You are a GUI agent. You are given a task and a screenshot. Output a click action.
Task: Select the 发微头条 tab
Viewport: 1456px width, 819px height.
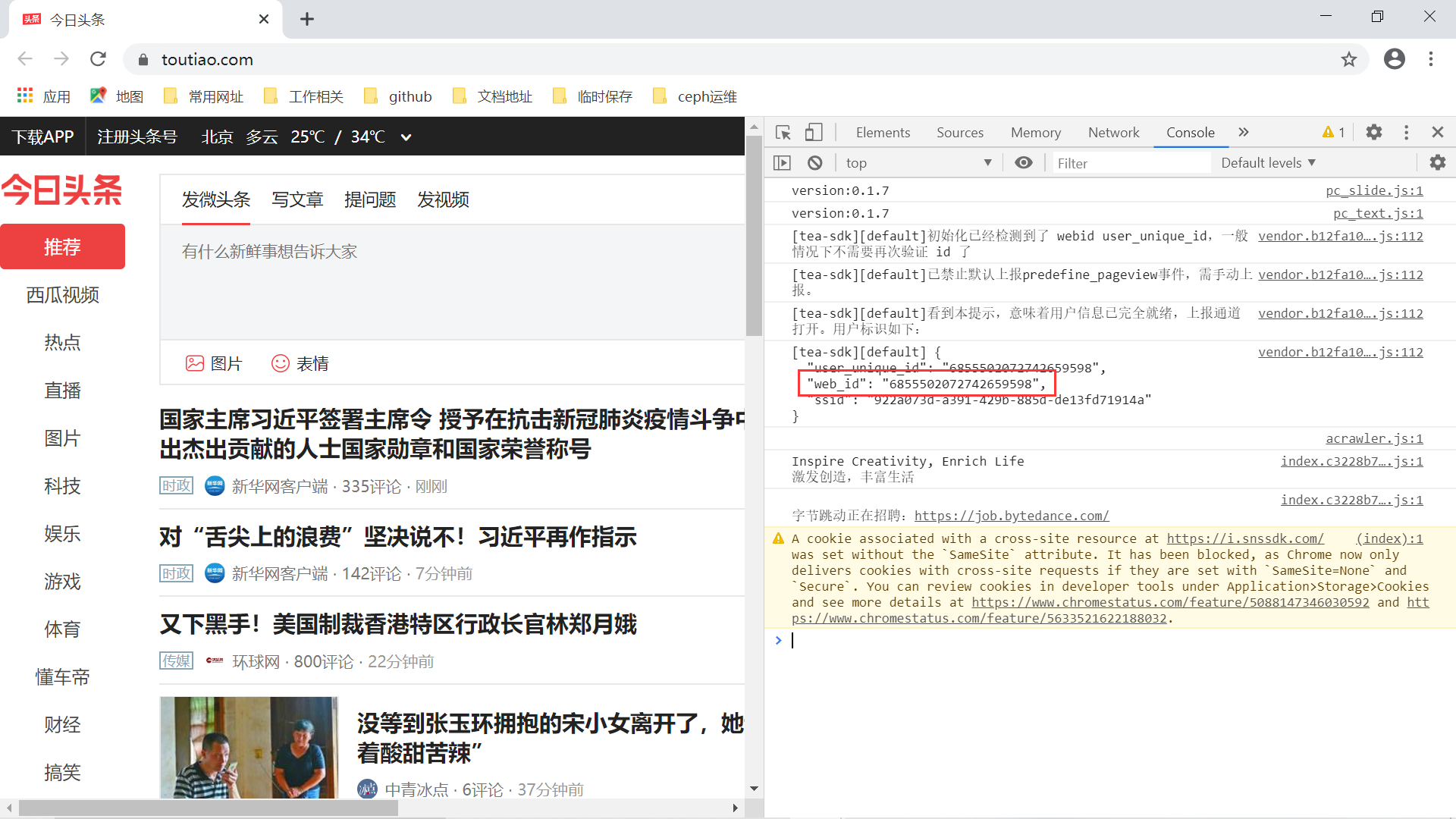[216, 199]
